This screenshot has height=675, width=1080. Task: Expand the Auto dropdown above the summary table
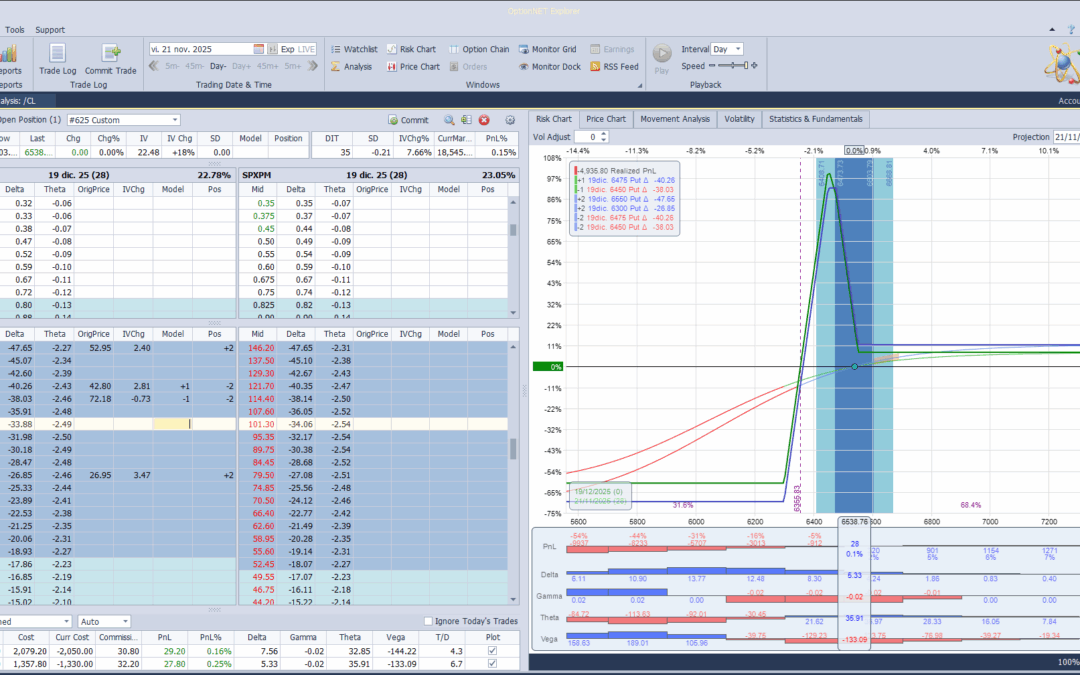coord(124,621)
